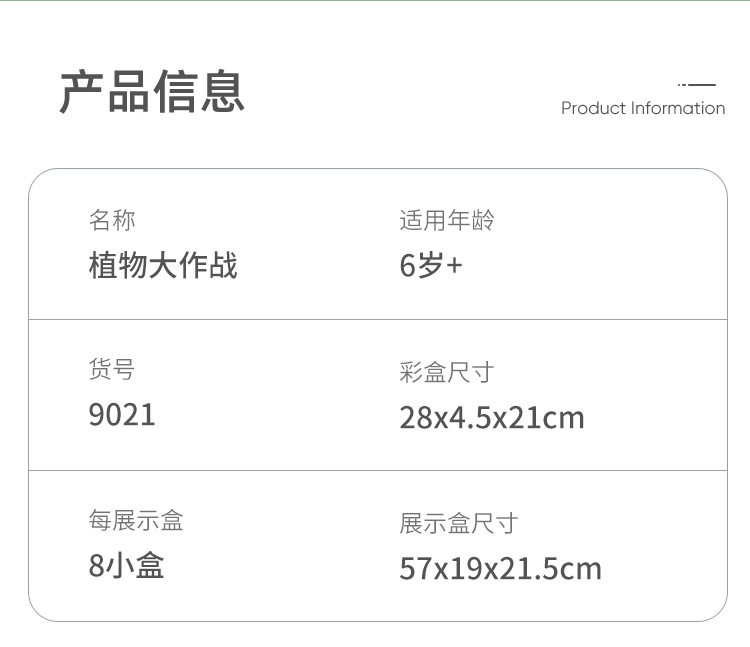Screen dimensions: 750x647
Task: Click the item number 9021
Action: pos(122,415)
